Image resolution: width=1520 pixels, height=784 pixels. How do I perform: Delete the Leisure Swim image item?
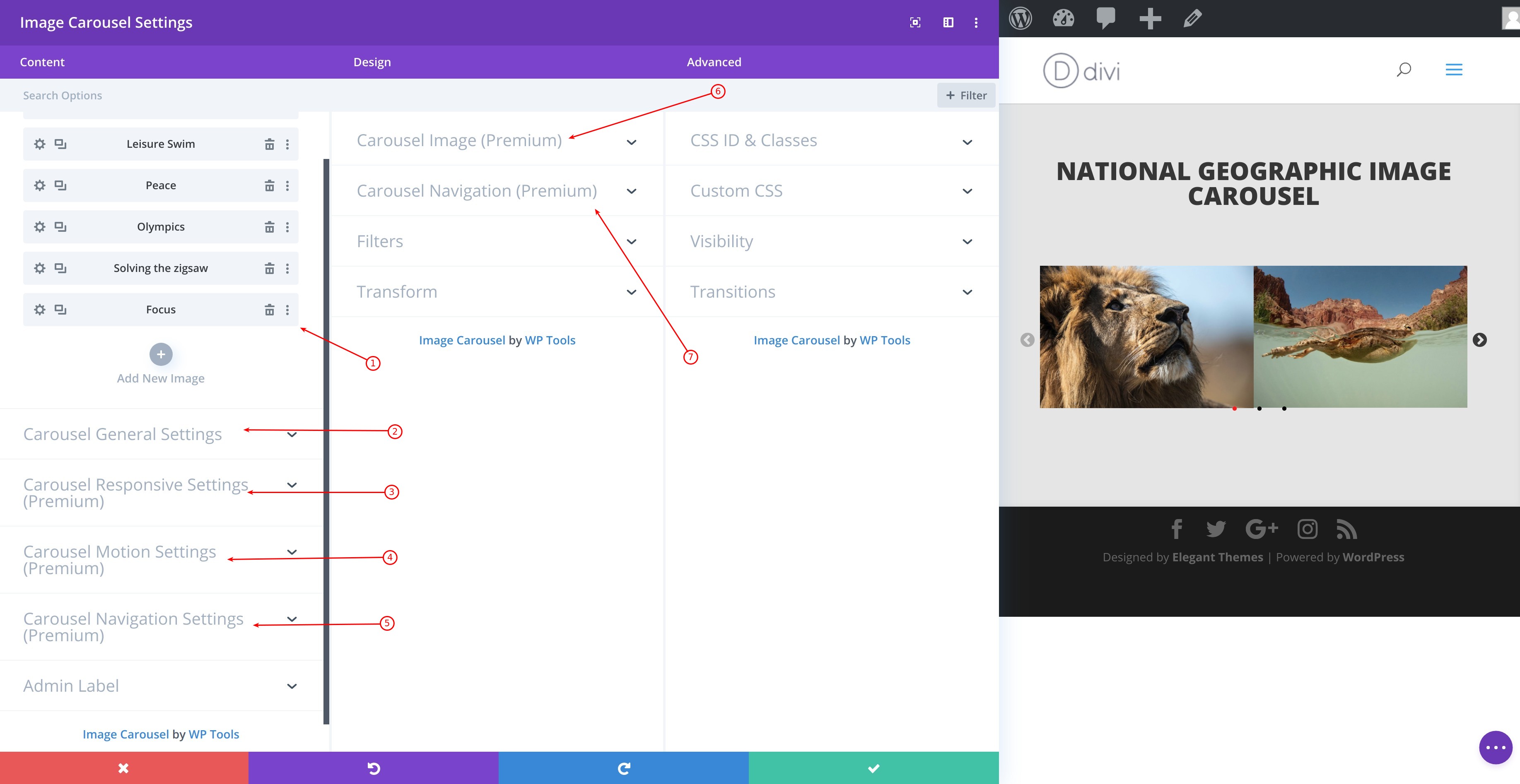(x=269, y=144)
